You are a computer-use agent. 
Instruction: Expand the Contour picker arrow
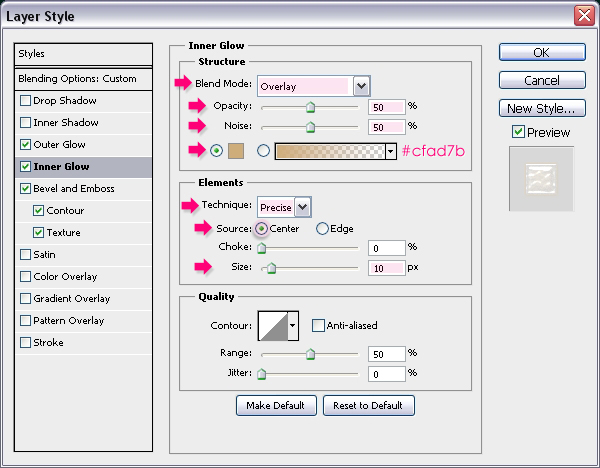click(293, 325)
